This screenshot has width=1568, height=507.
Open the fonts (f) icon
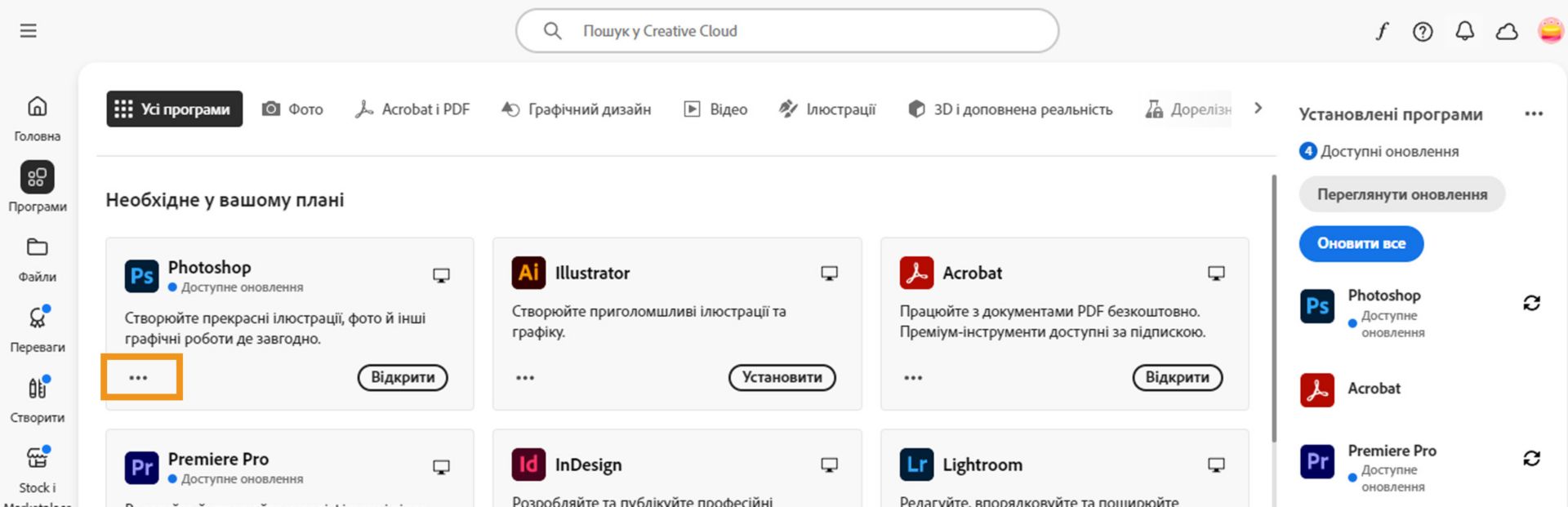[1382, 32]
